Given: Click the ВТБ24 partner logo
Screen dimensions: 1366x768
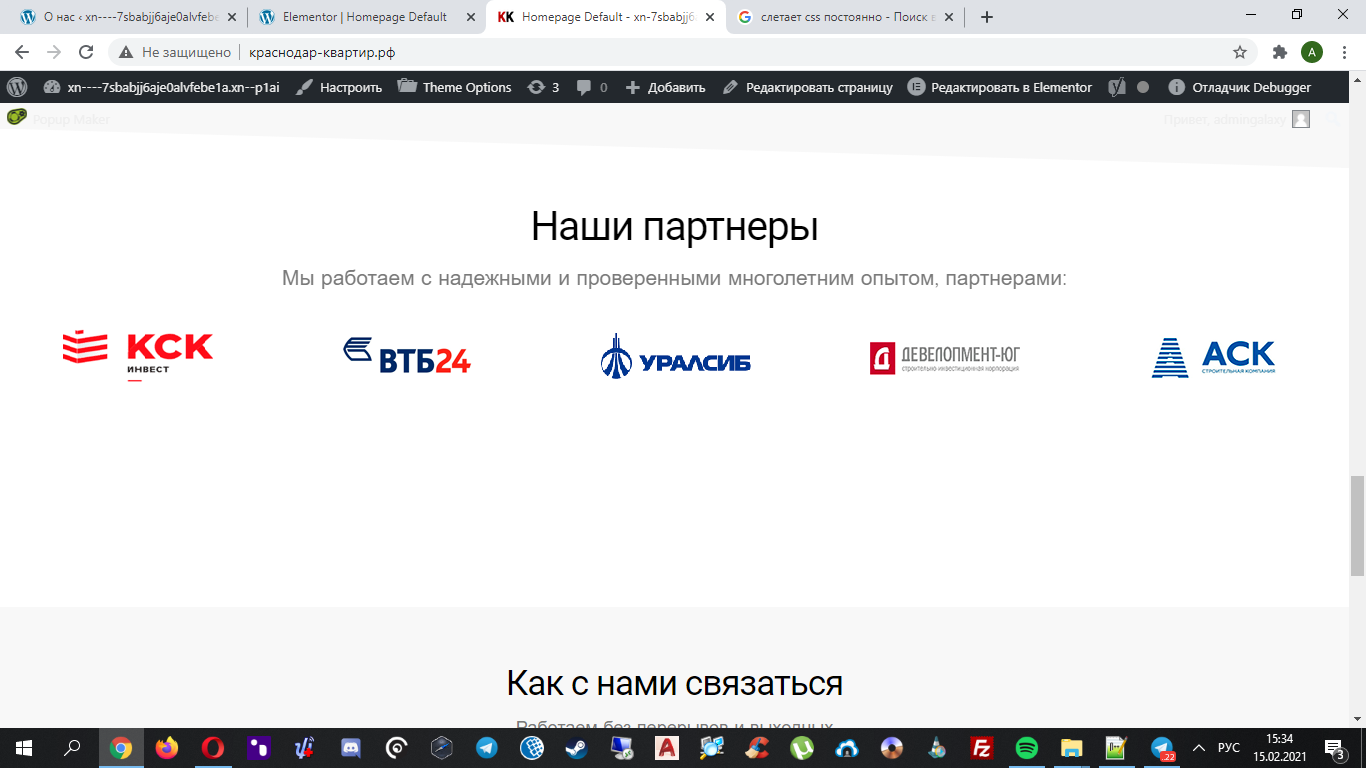Looking at the screenshot, I should pyautogui.click(x=407, y=356).
